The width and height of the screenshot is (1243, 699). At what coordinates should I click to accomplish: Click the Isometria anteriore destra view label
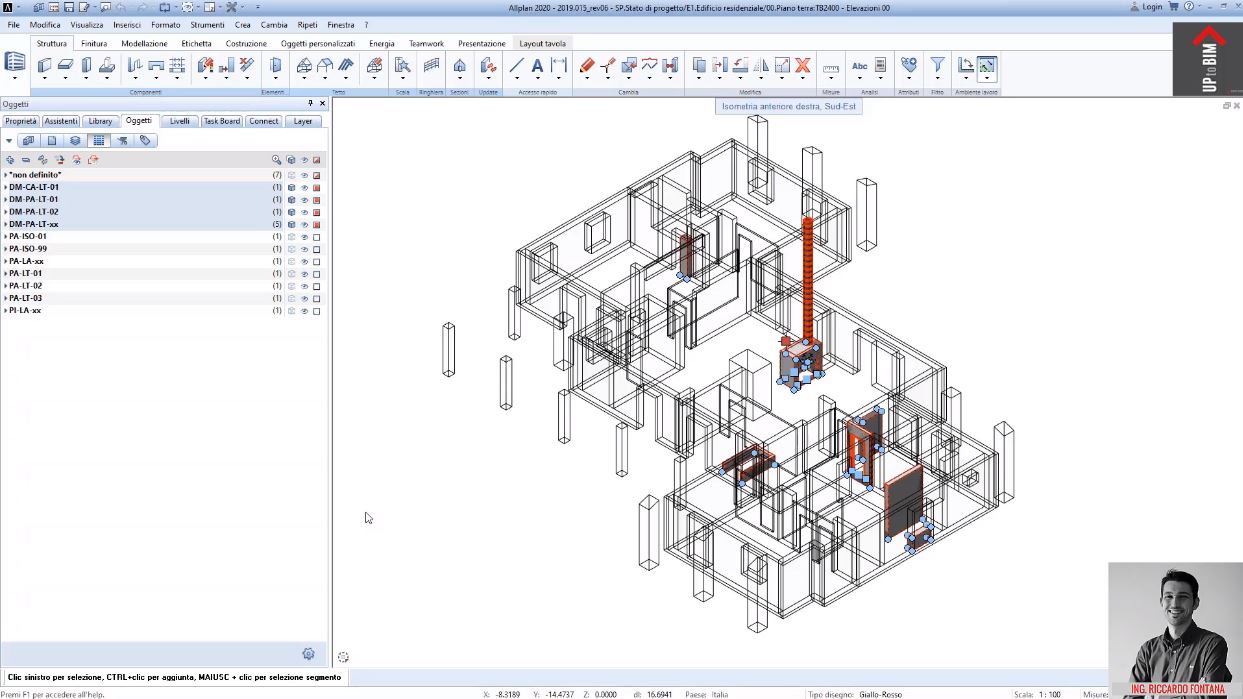click(x=788, y=106)
